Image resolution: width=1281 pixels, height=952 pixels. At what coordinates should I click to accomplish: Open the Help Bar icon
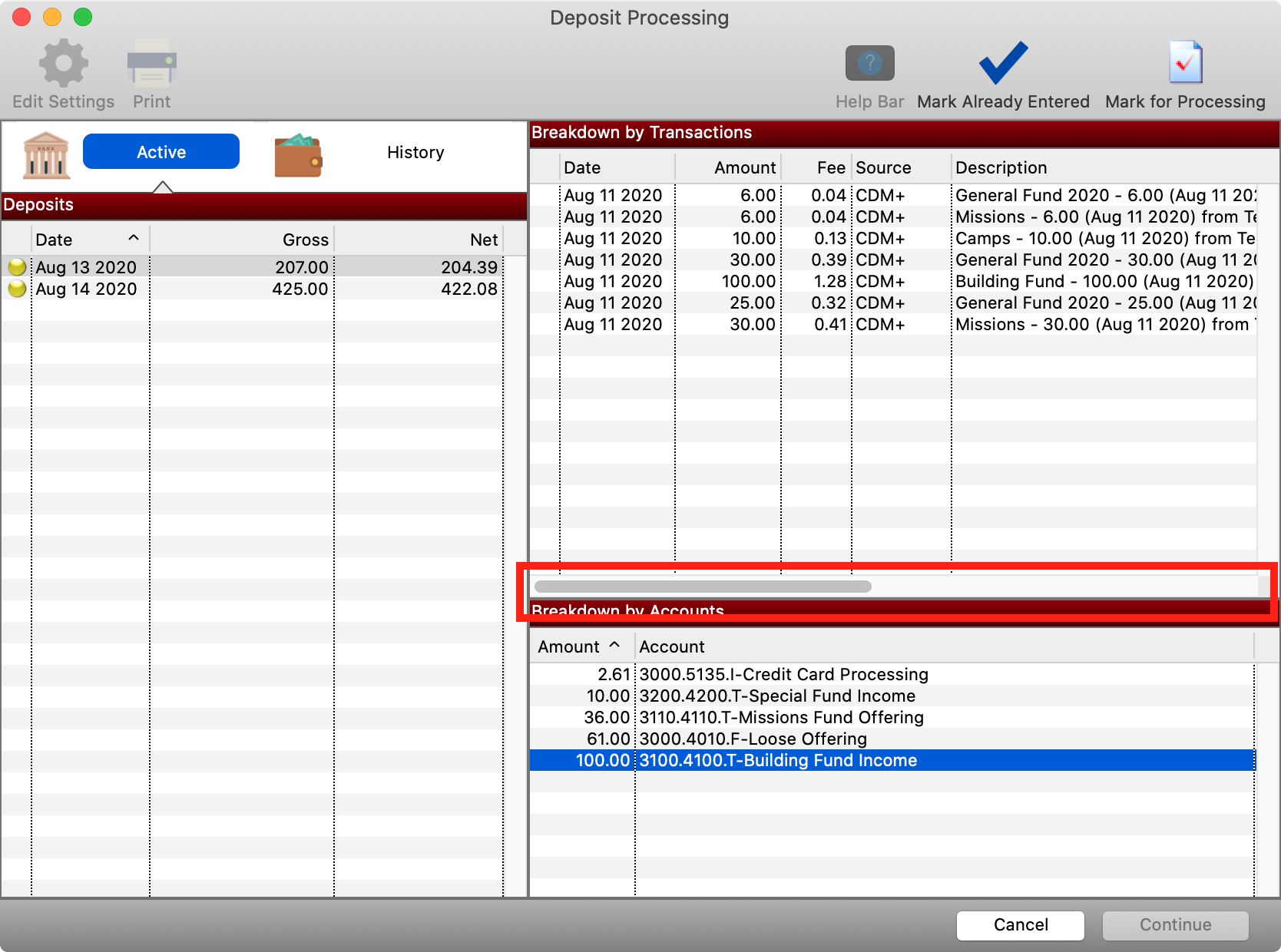pos(869,64)
